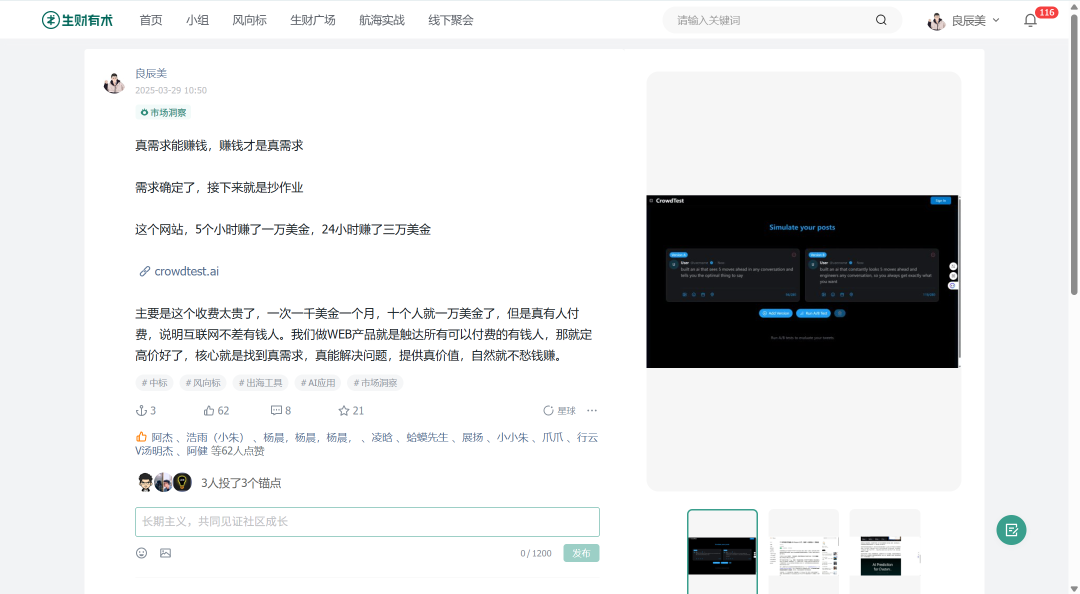Image resolution: width=1080 pixels, height=594 pixels.
Task: Select the second image thumbnail
Action: pyautogui.click(x=803, y=551)
